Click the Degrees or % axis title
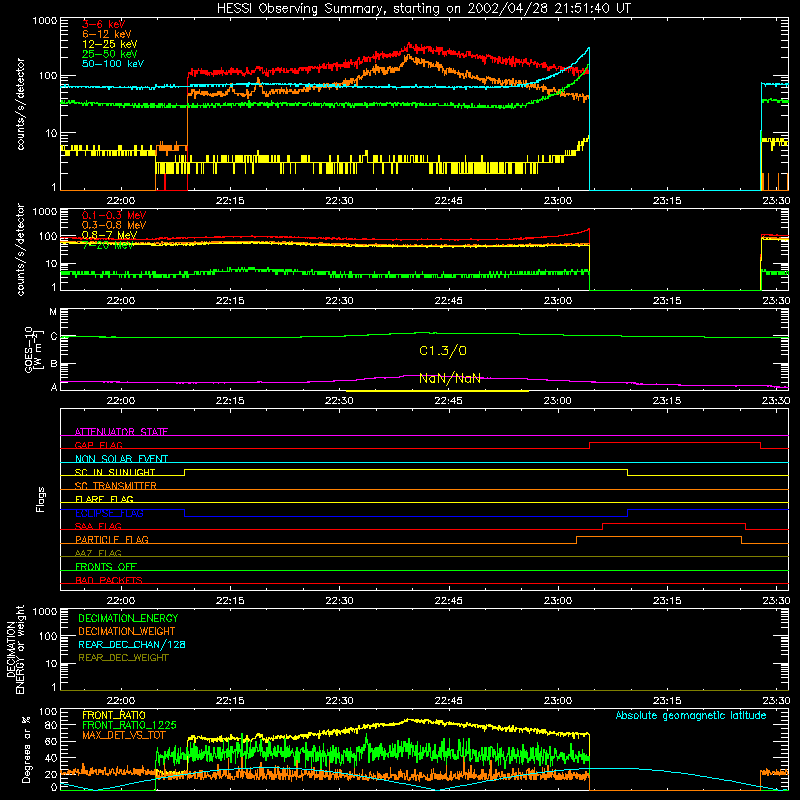This screenshot has height=800, width=800. coord(26,749)
